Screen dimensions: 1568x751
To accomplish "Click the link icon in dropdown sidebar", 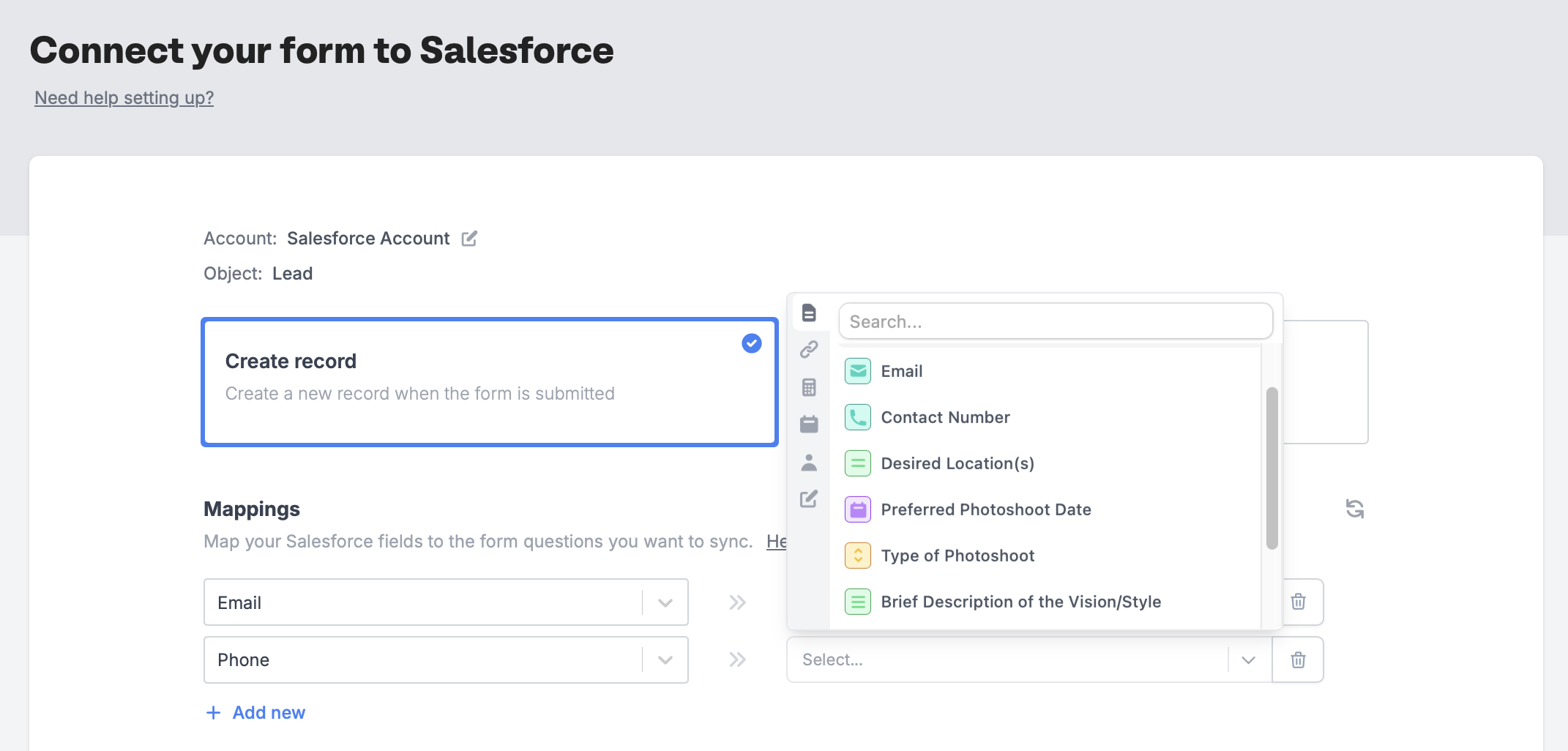I will pos(809,350).
